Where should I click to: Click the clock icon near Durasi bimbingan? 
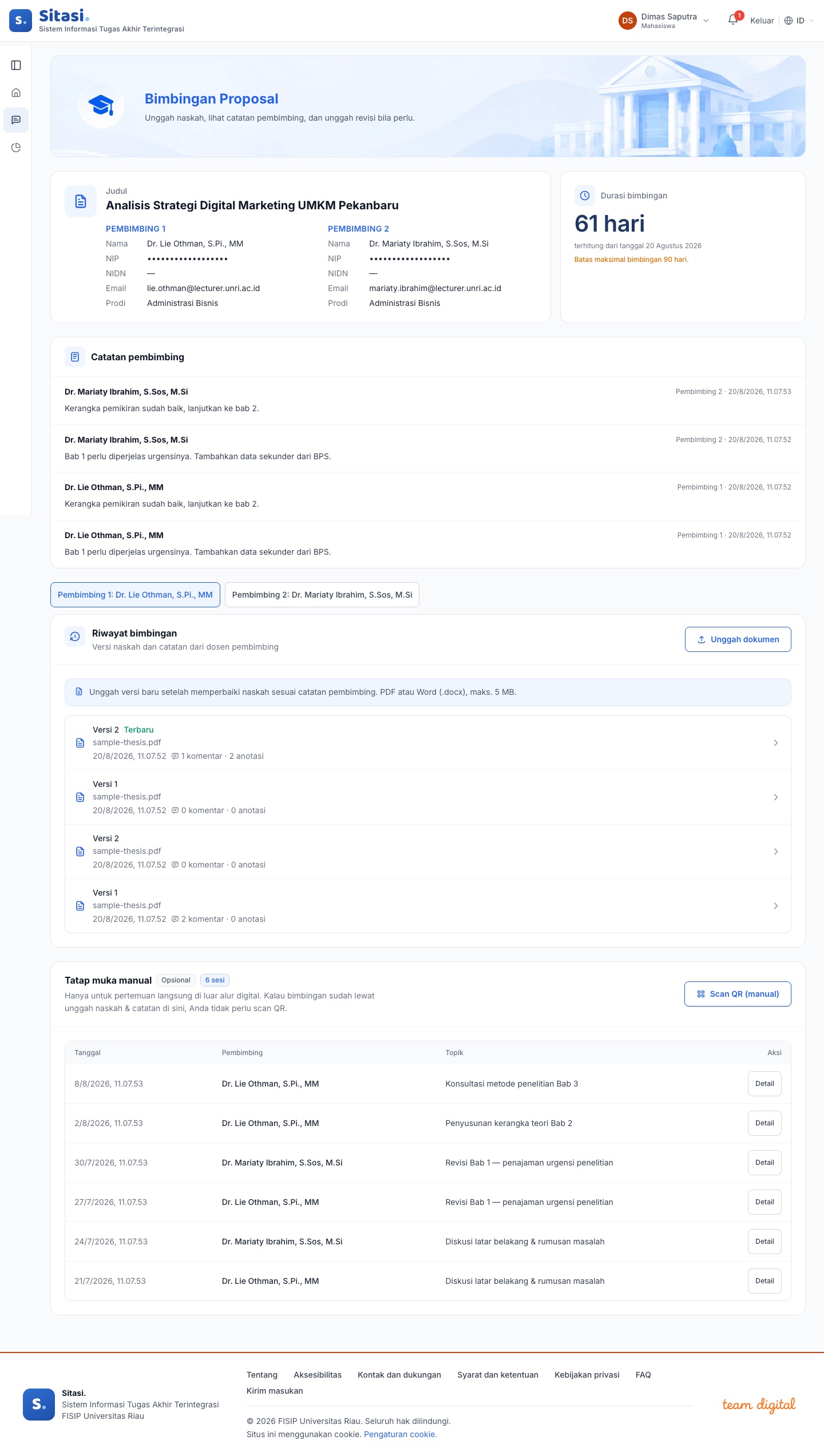[x=585, y=196]
